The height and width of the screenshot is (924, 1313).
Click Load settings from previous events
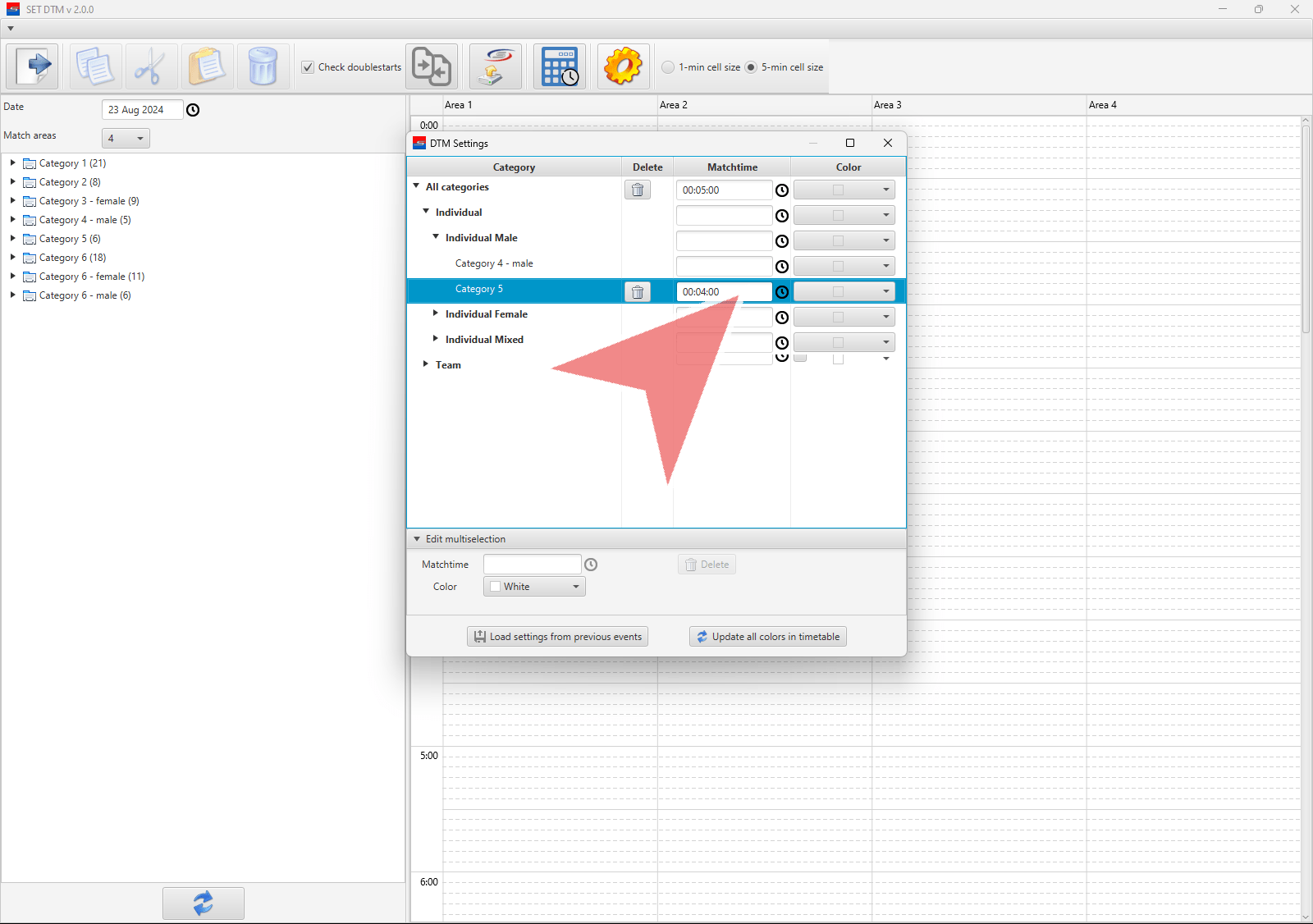click(x=557, y=637)
